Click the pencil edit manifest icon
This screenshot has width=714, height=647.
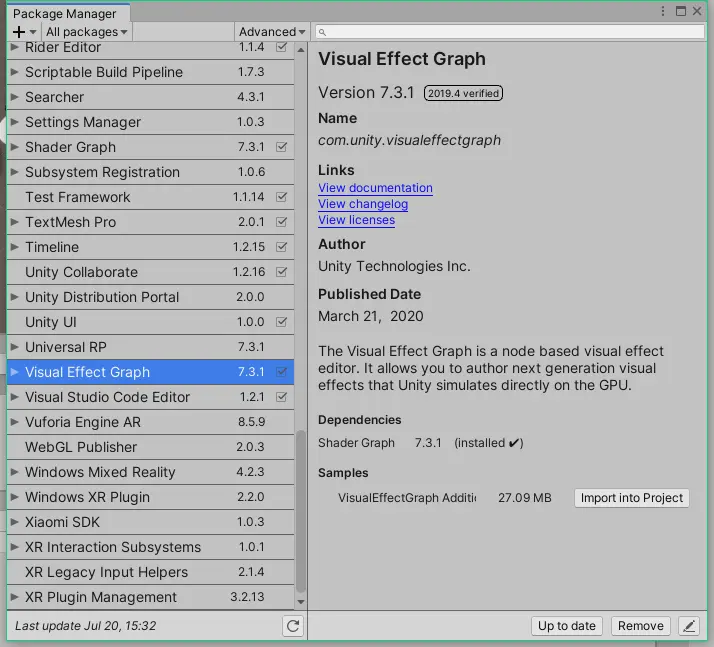(689, 626)
